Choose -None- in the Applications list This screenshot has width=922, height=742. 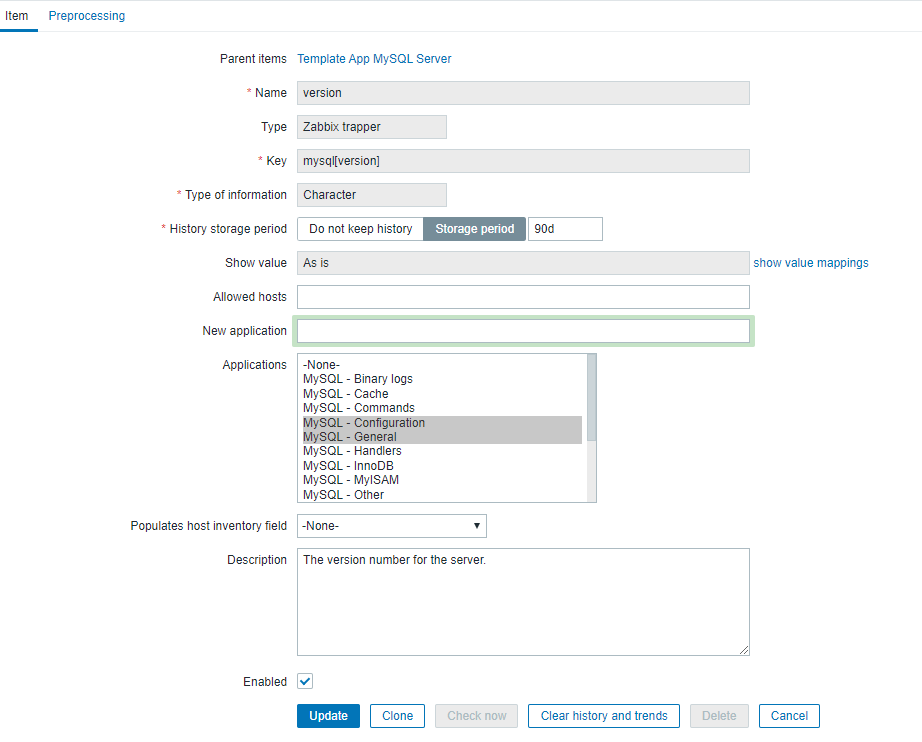(321, 365)
